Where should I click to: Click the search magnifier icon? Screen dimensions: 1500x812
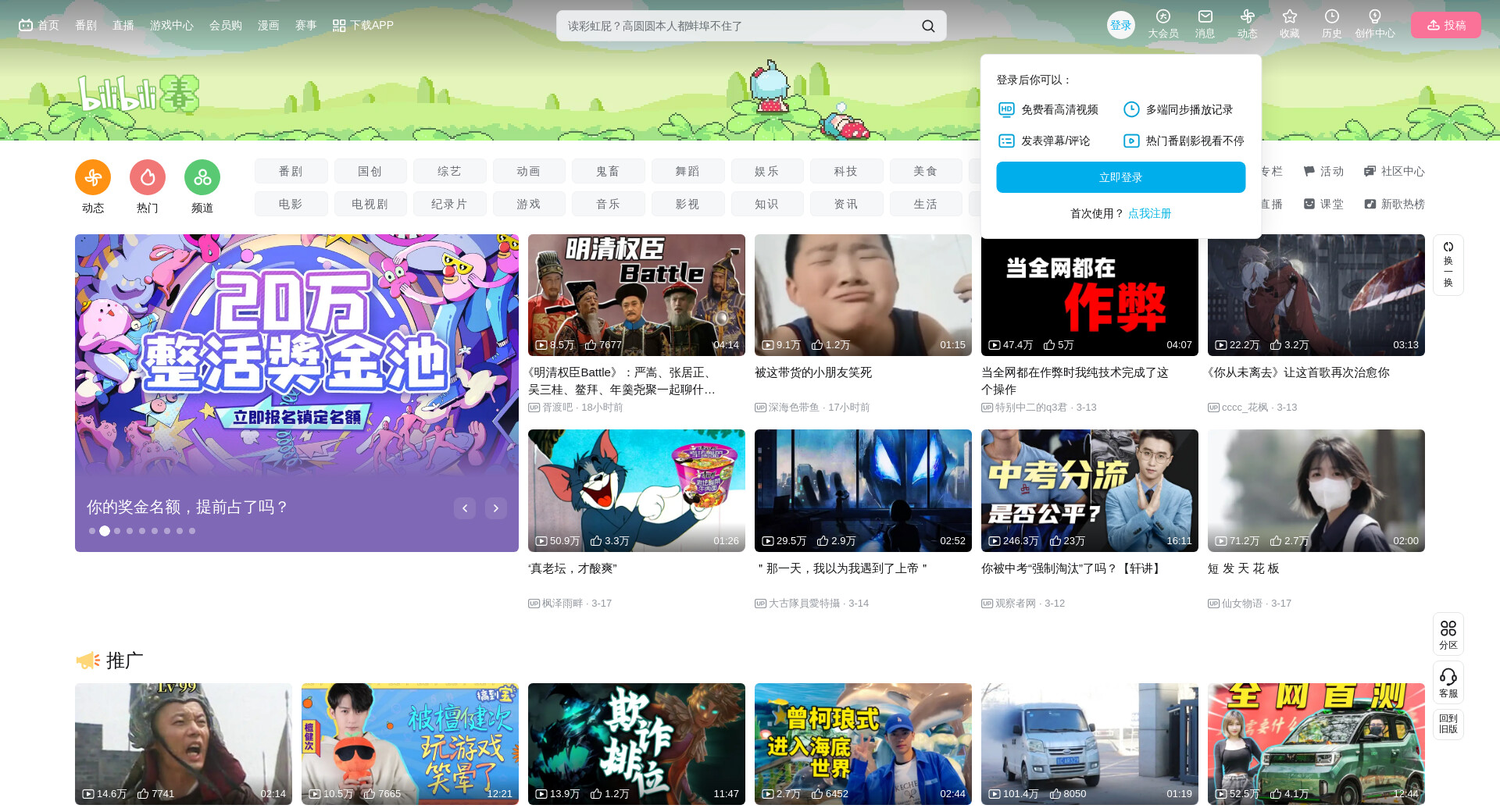click(927, 26)
